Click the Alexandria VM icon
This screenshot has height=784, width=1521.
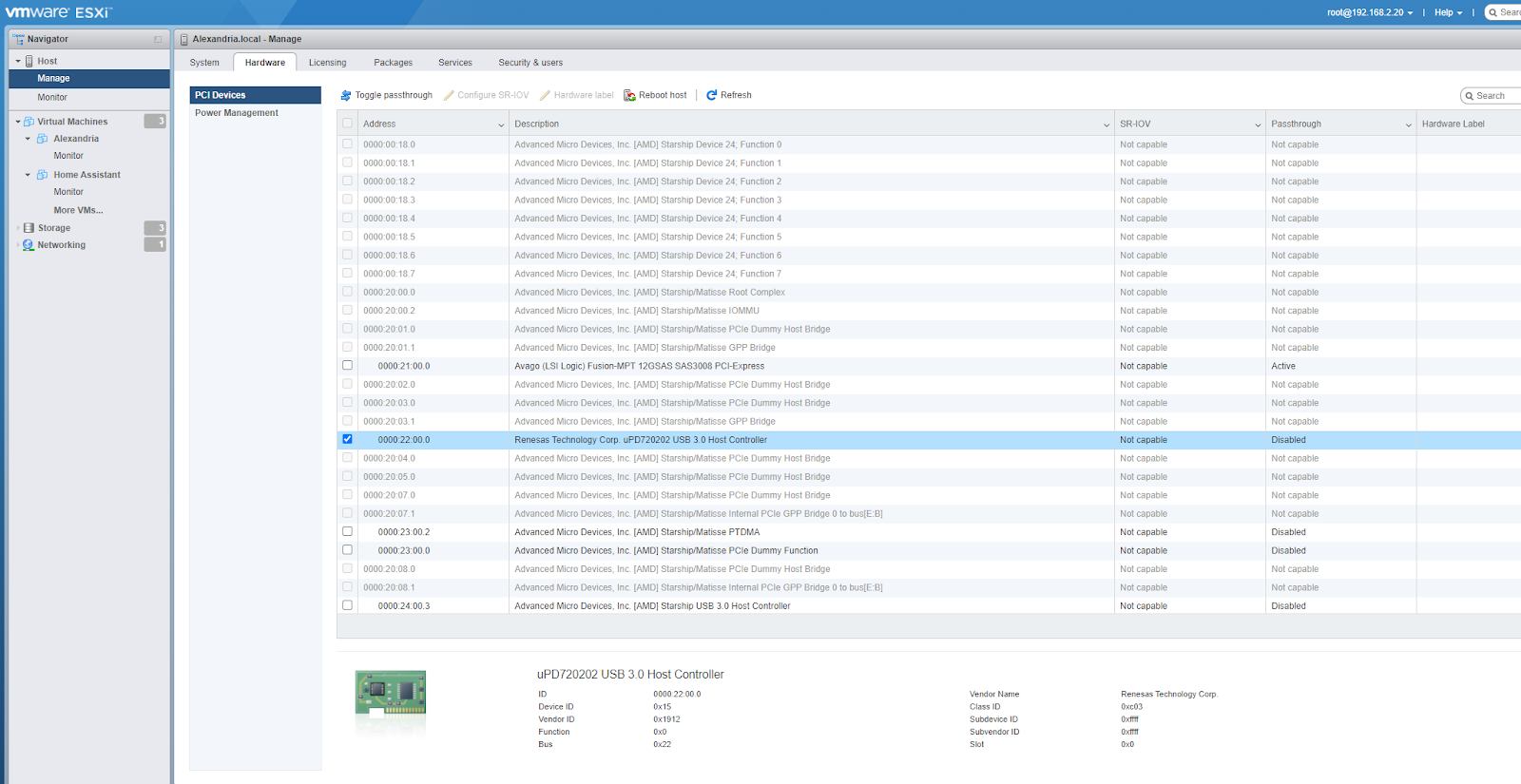coord(43,139)
